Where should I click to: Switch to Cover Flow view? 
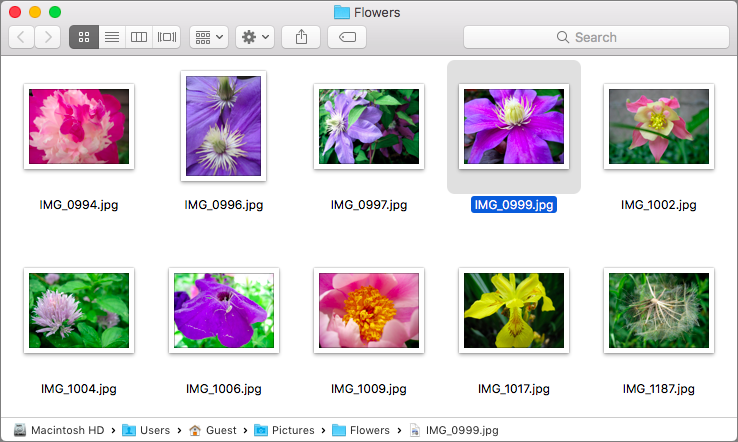(x=167, y=37)
